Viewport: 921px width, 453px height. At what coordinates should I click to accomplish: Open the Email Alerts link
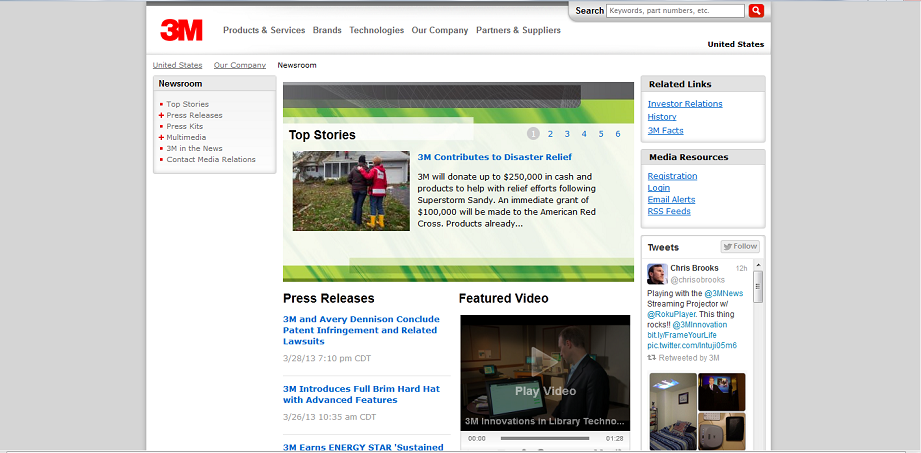point(671,199)
